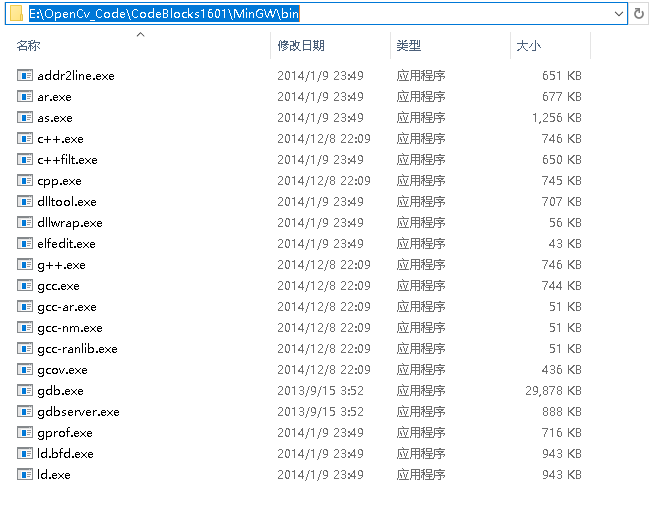
Task: Click the gcc-ar.exe file icon
Action: (x=25, y=307)
